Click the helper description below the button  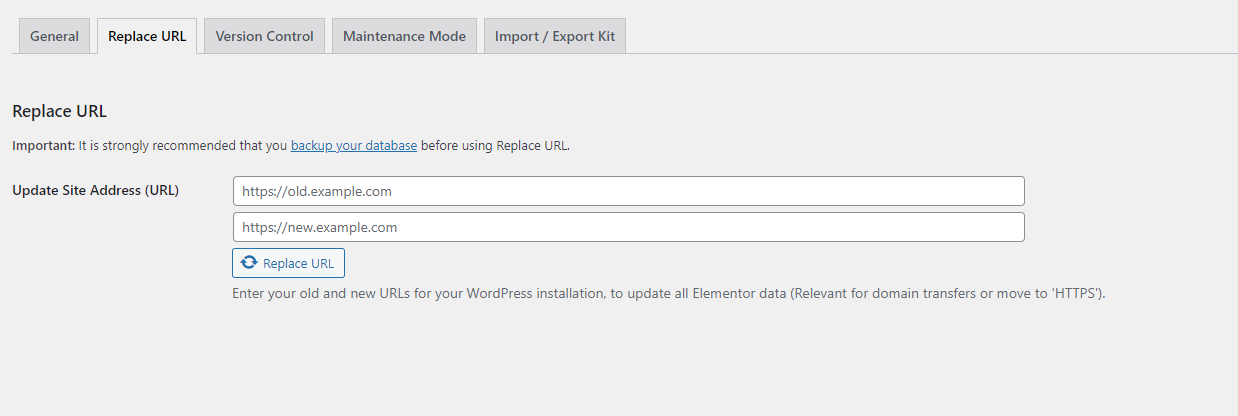point(668,294)
